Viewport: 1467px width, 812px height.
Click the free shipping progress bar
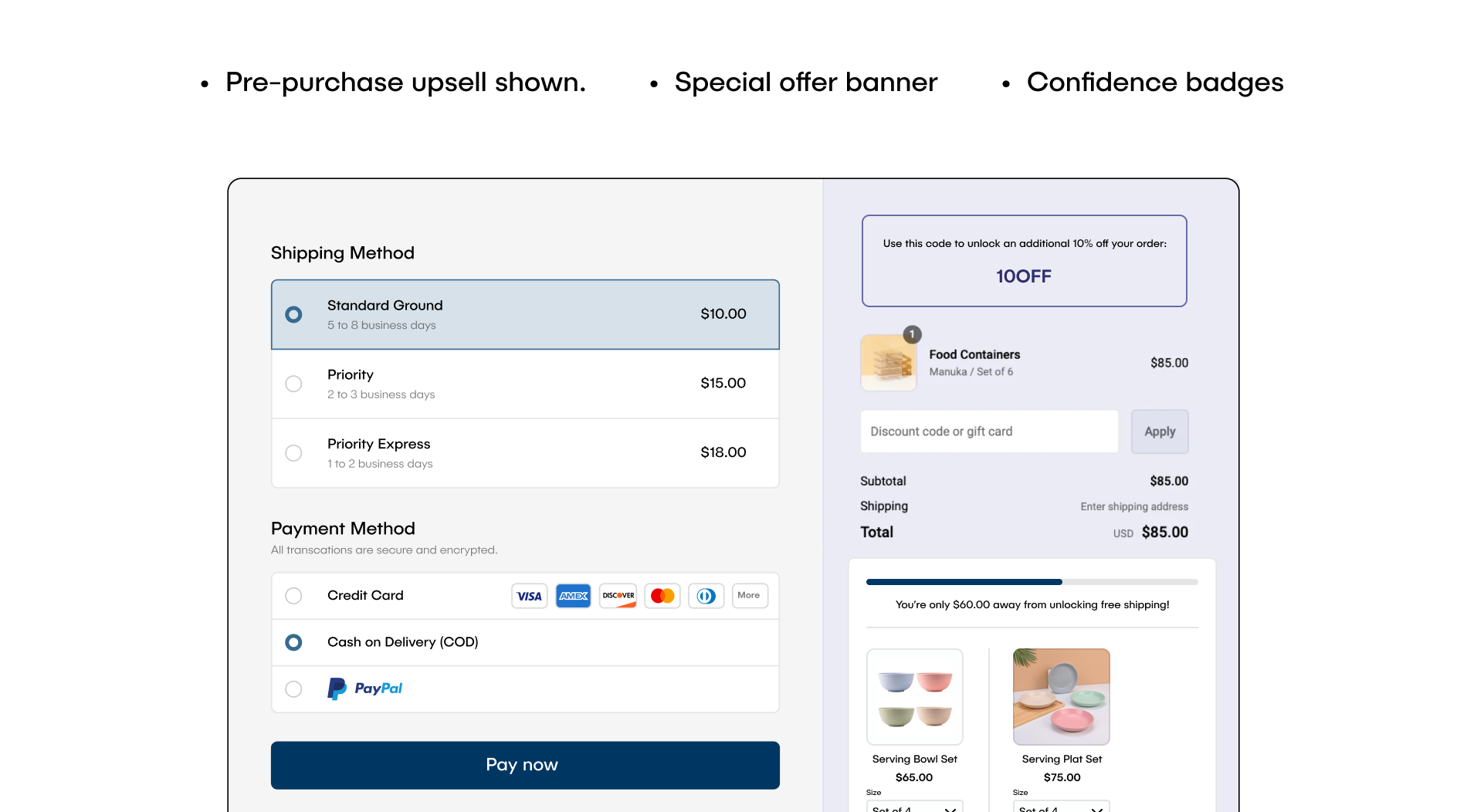(1032, 582)
